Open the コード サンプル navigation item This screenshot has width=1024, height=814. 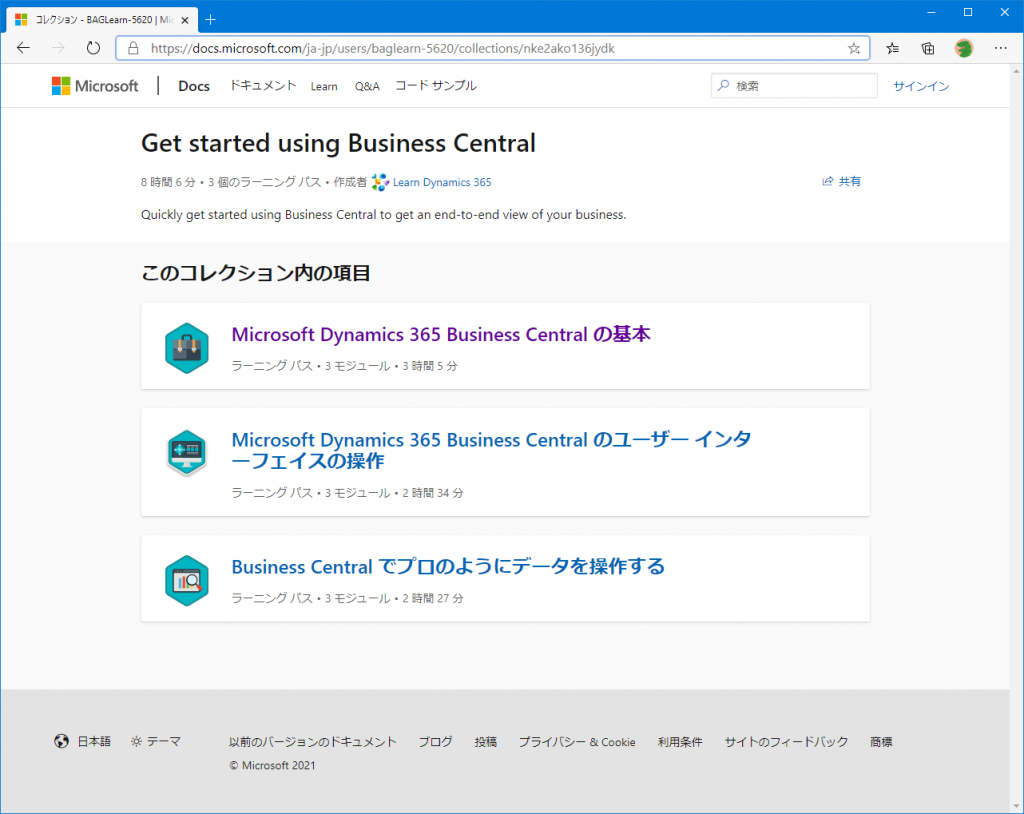click(436, 86)
